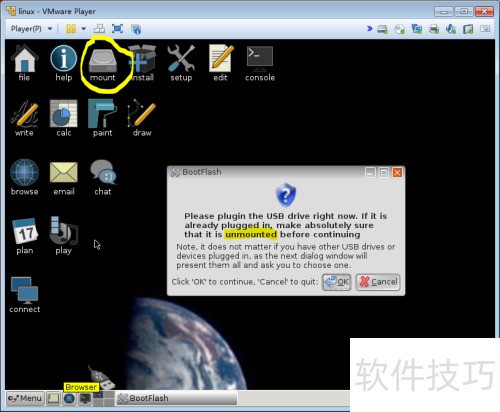This screenshot has height=412, width=500.
Task: Click the CD/DVD device icon
Action: click(x=399, y=29)
